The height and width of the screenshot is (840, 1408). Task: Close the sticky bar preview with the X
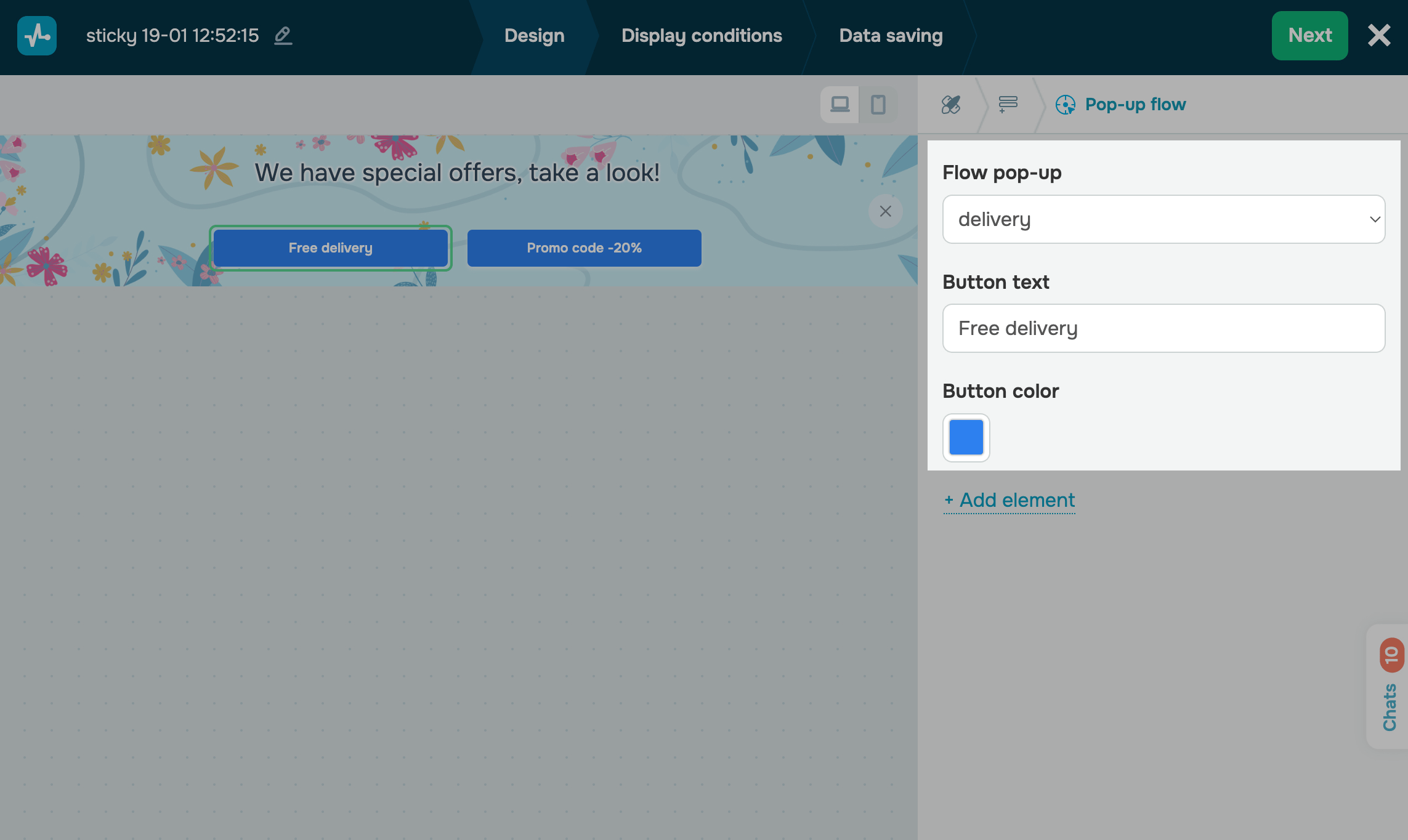point(885,211)
